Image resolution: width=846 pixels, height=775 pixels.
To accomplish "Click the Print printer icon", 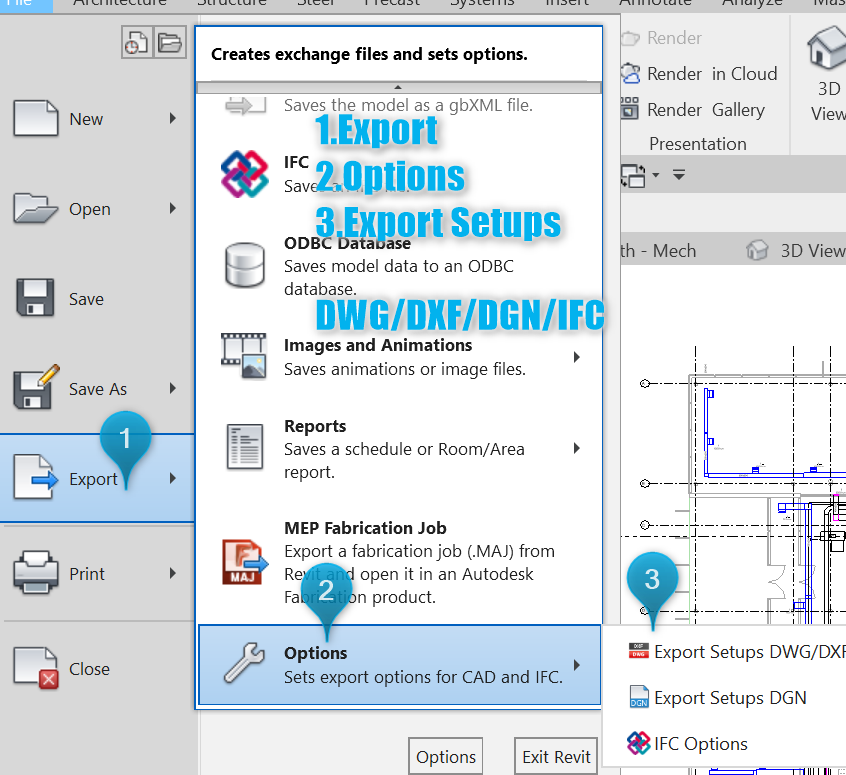I will (36, 574).
